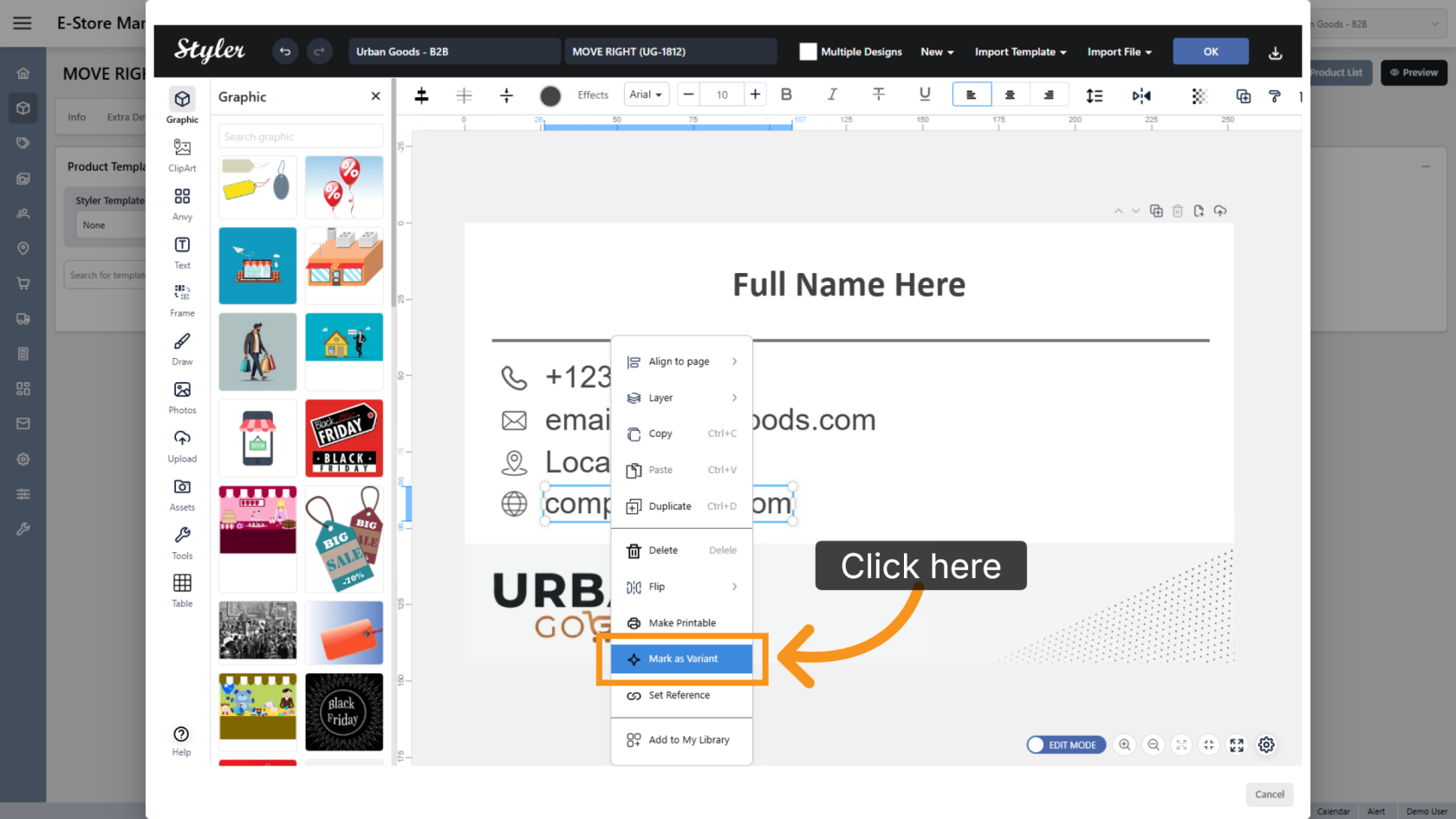Decrease font size with minus button
1456x819 pixels.
tap(688, 94)
